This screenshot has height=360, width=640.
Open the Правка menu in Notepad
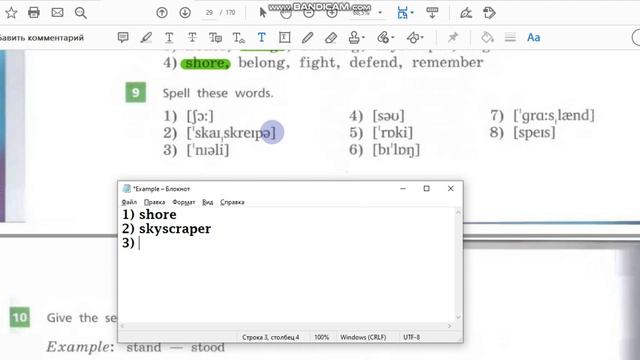[x=154, y=202]
